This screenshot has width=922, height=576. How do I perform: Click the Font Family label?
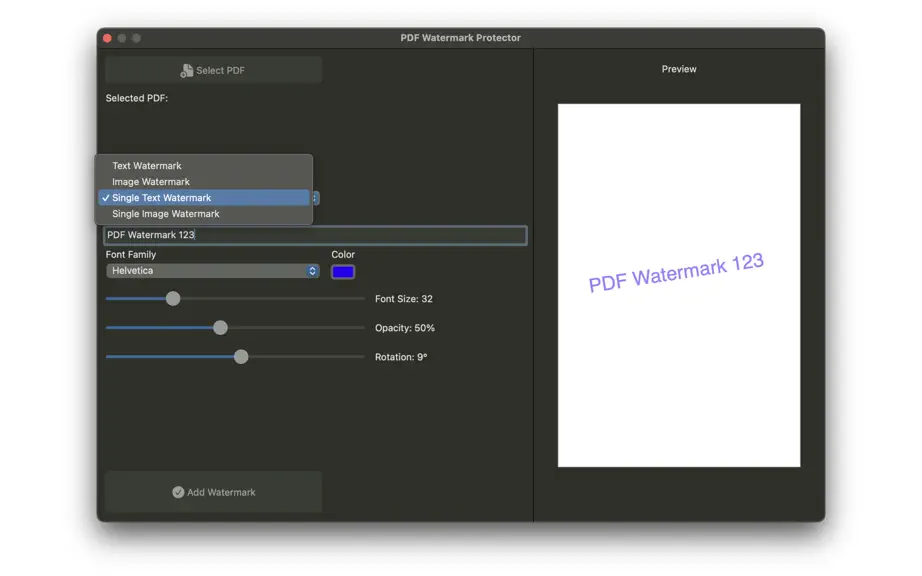[x=131, y=254]
